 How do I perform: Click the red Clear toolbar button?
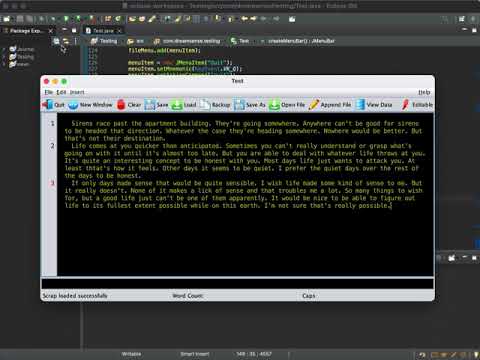pyautogui.click(x=129, y=105)
